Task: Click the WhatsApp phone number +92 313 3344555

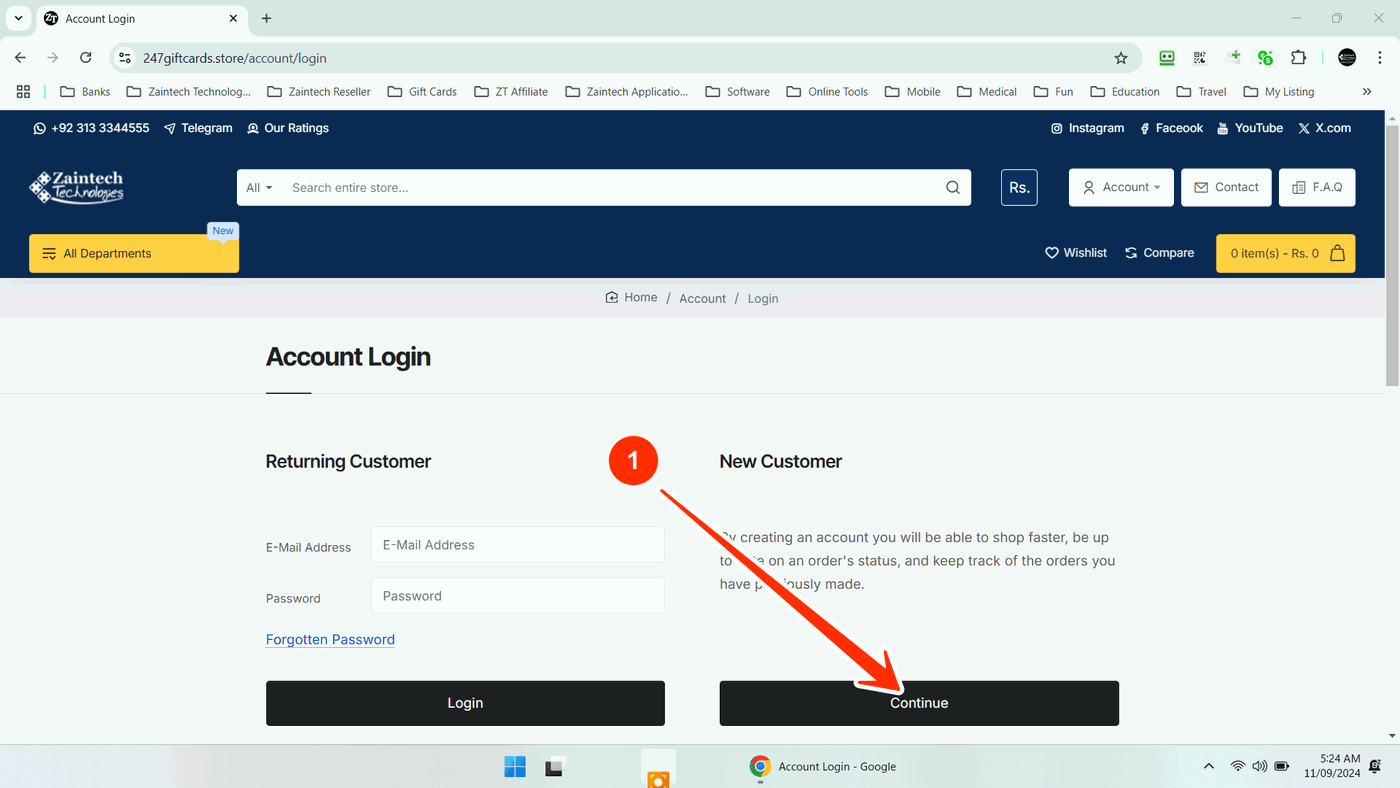Action: click(91, 128)
